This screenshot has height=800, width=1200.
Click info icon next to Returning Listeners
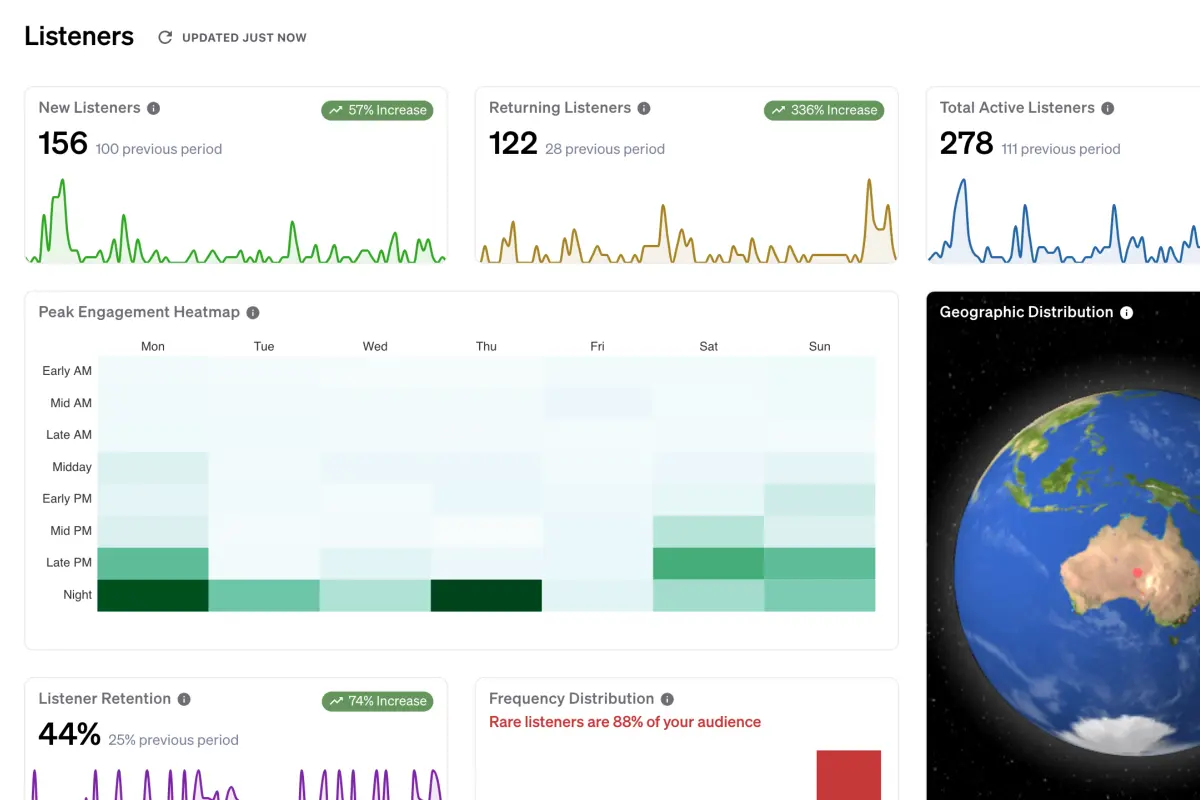coord(644,108)
